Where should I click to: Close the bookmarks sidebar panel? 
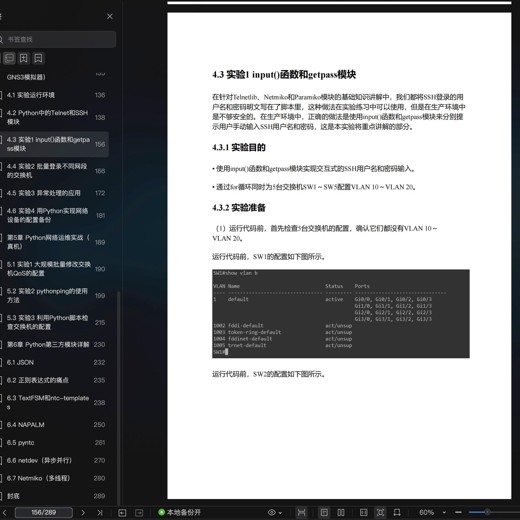point(110,16)
